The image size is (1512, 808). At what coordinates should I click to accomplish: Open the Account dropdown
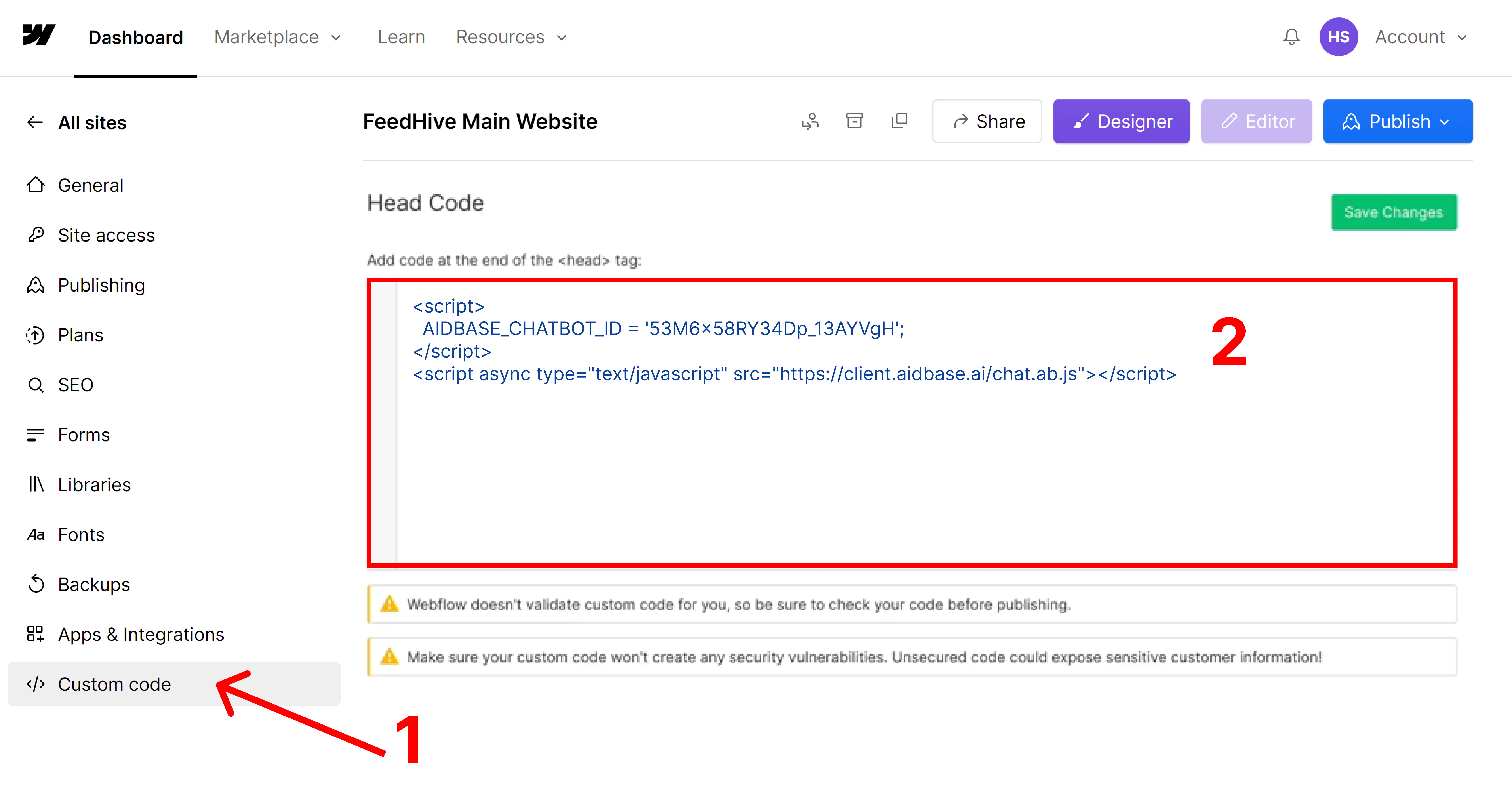[x=1421, y=36]
